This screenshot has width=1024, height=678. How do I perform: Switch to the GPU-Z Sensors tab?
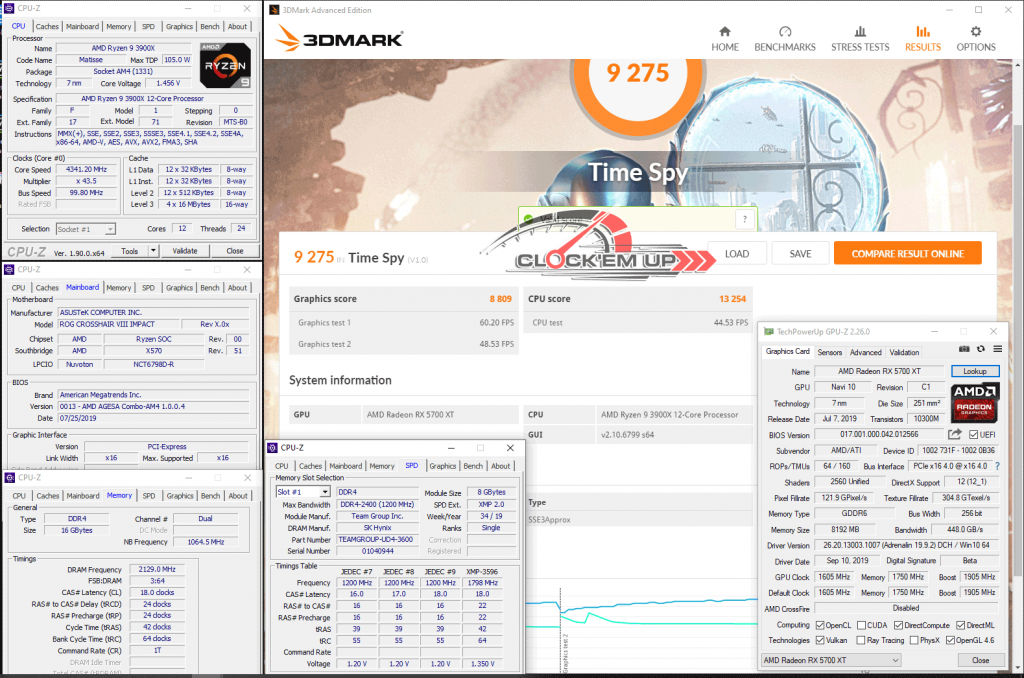click(x=829, y=352)
